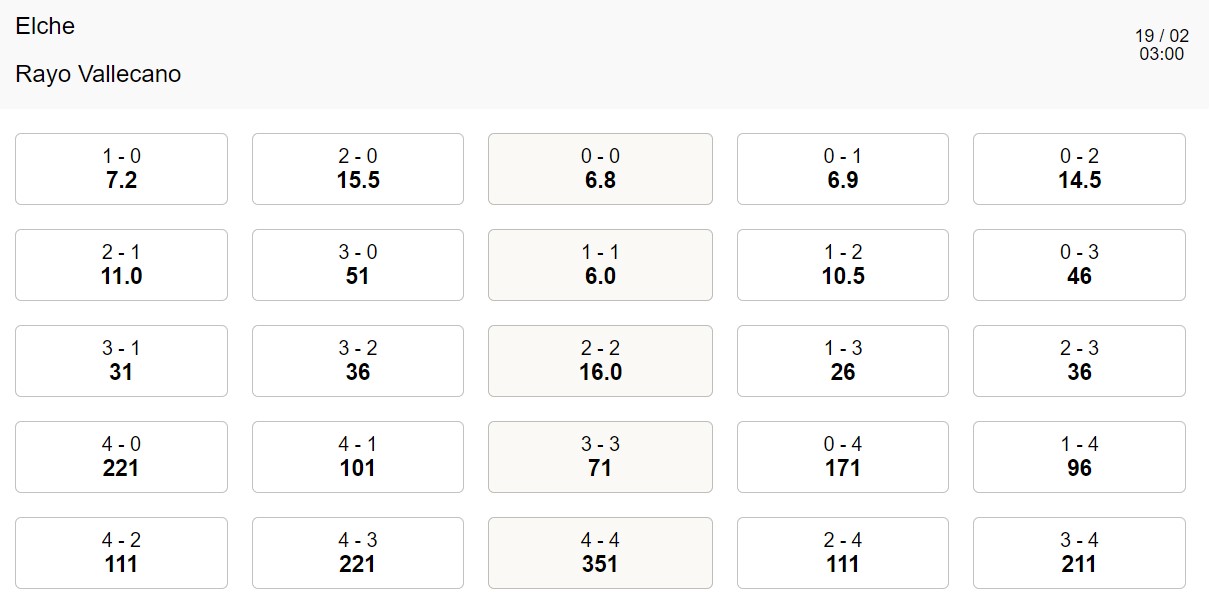Screen dimensions: 1210x595
Task: Select the 1 - 4 score at 96
Action: (x=1079, y=457)
